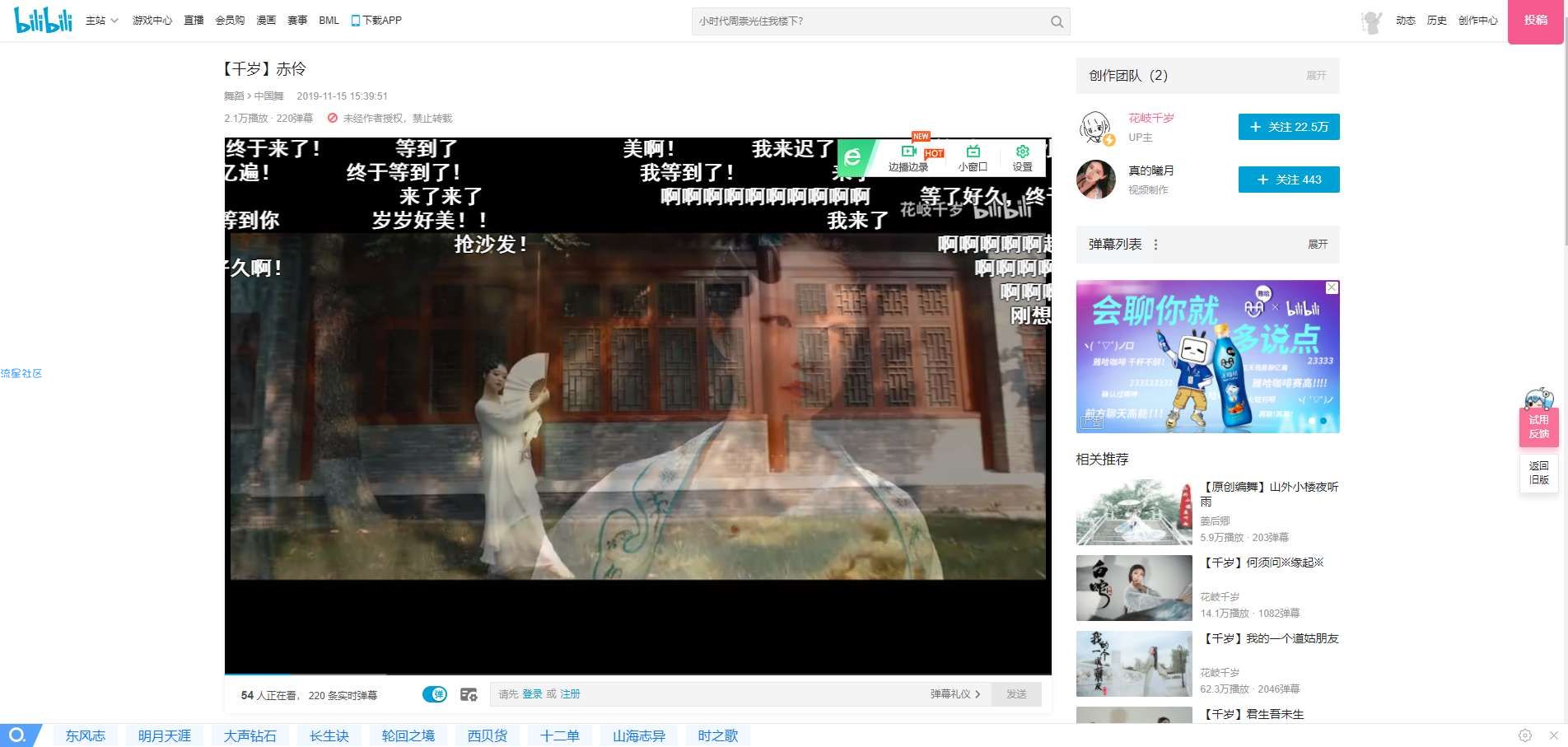Open 历史 in header
Viewport: 1568px width, 747px height.
tap(1437, 21)
